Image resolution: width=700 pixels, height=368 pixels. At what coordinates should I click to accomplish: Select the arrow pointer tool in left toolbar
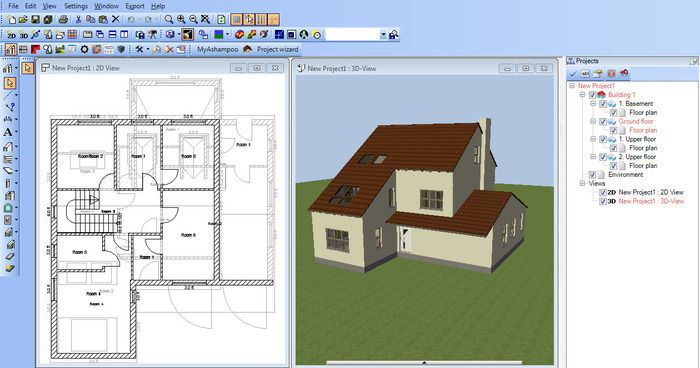click(10, 83)
